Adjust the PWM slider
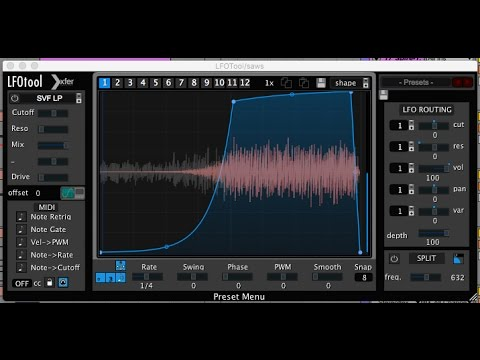 282,277
